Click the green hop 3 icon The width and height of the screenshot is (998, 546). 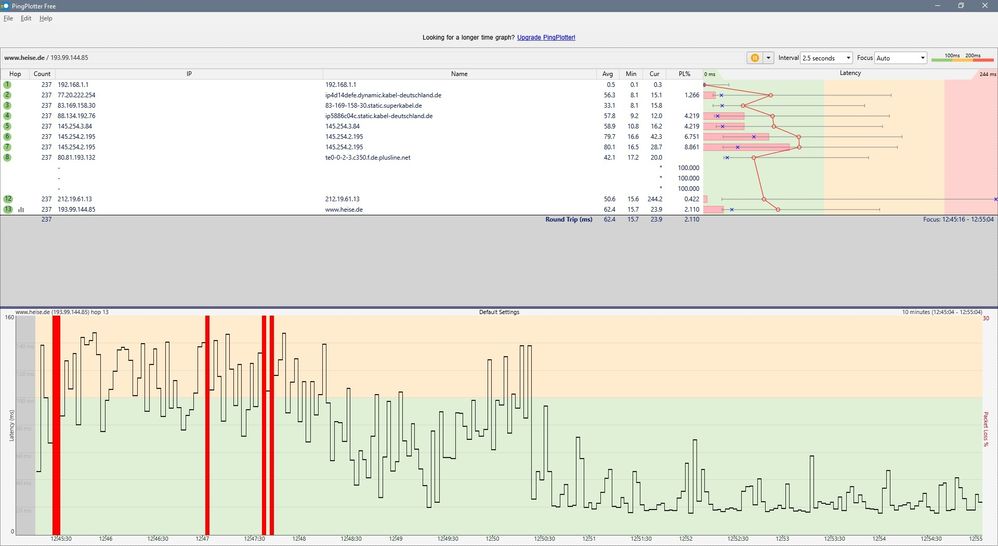[7, 106]
